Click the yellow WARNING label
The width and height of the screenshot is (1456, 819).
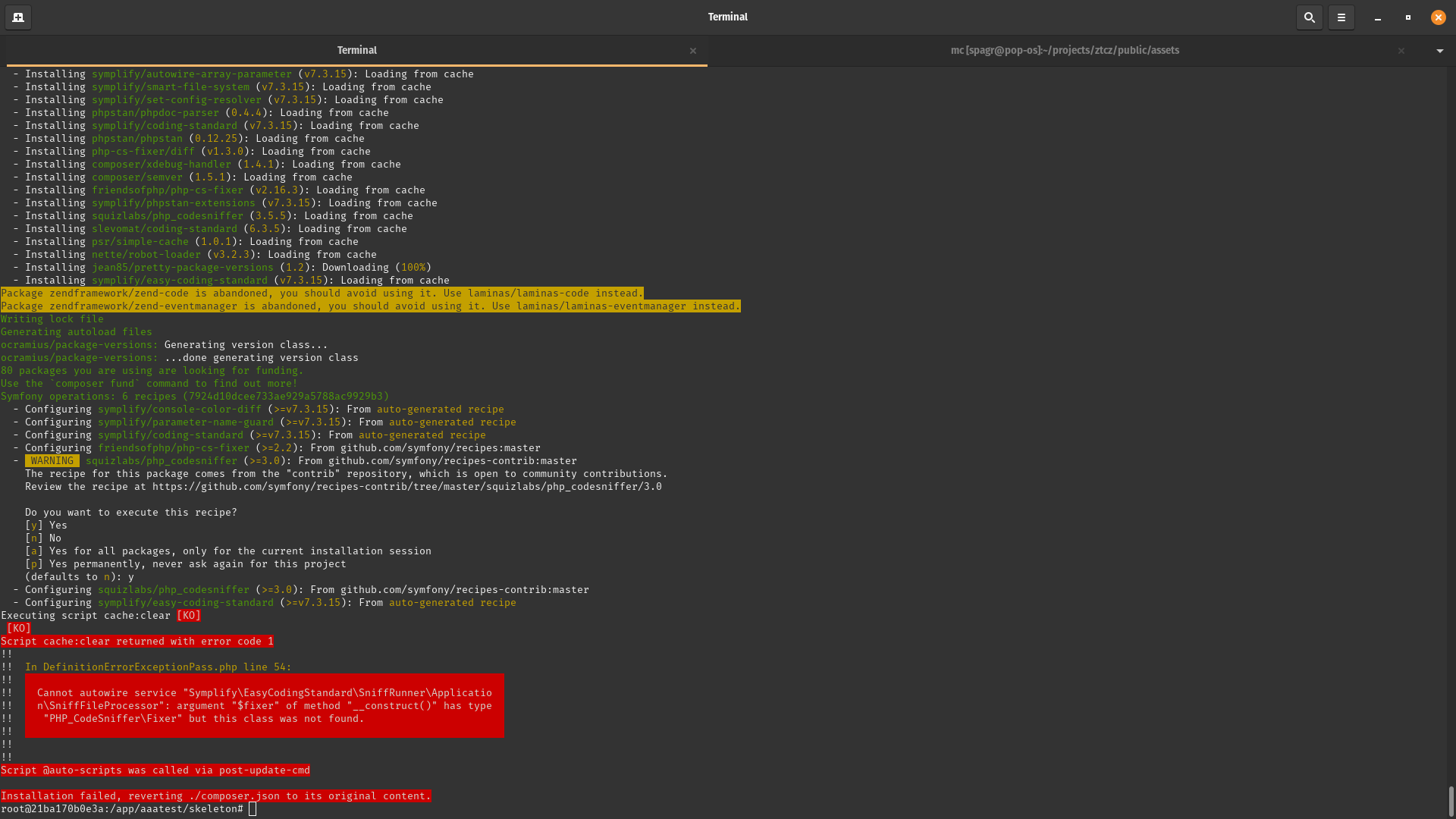coord(52,461)
